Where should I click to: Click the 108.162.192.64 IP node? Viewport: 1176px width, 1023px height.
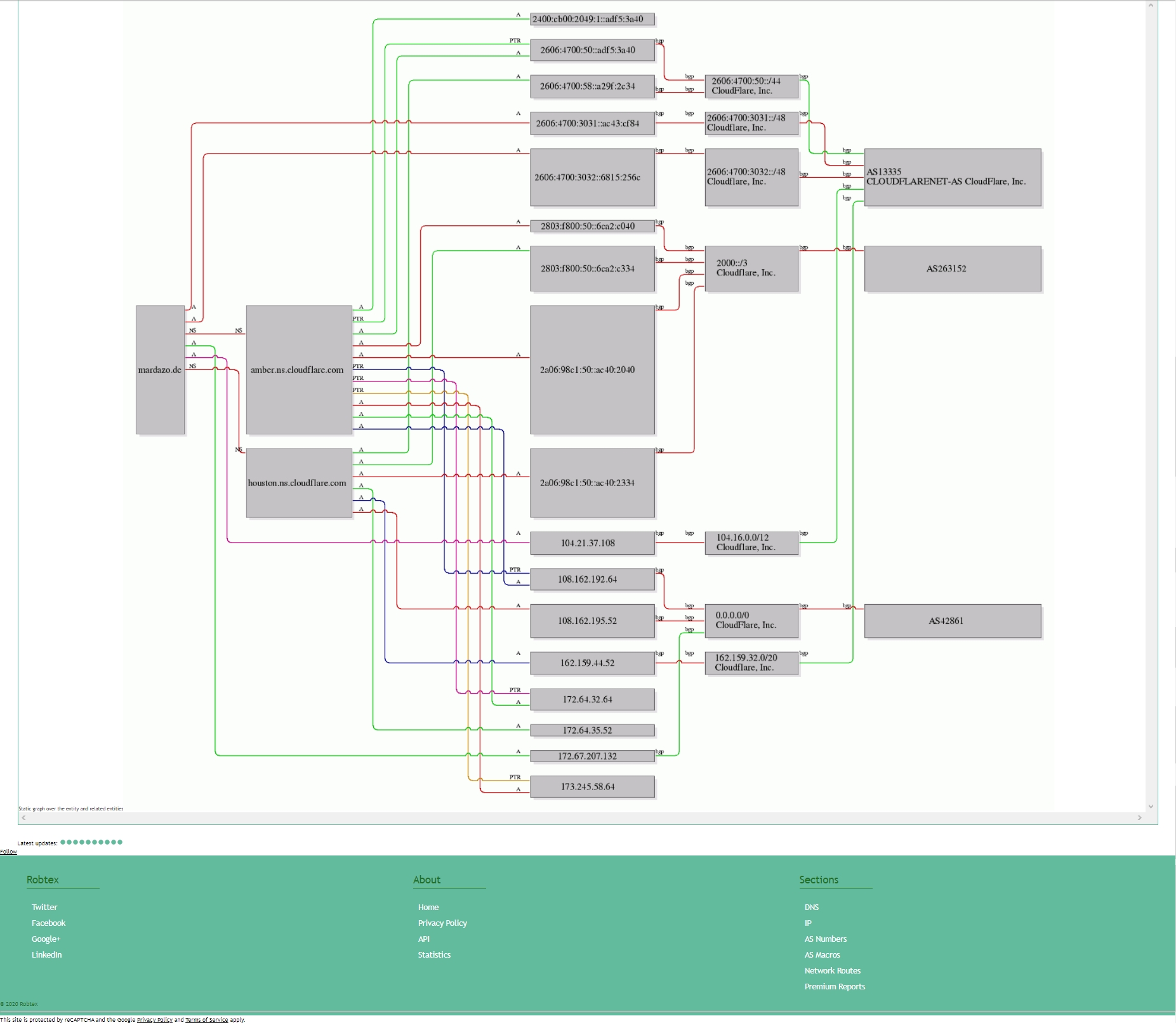point(592,579)
